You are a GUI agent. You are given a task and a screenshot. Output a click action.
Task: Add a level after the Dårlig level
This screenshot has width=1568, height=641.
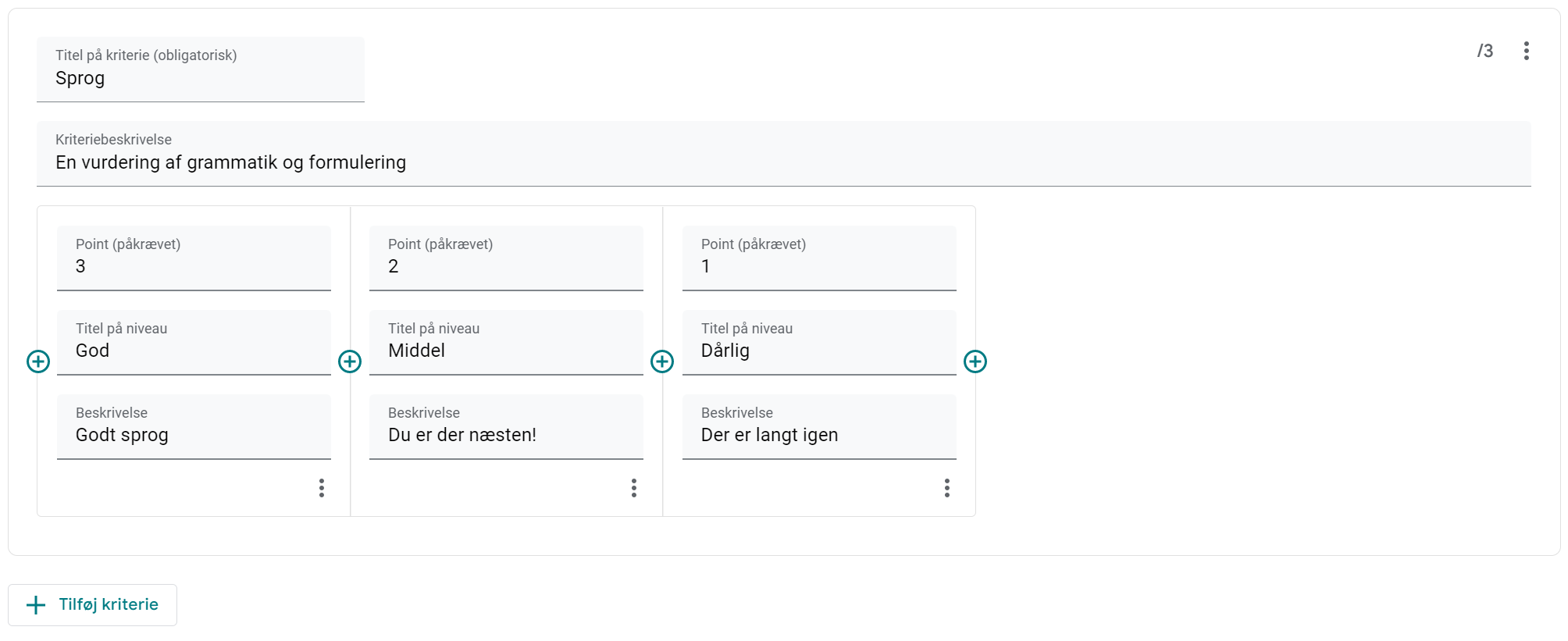point(975,361)
